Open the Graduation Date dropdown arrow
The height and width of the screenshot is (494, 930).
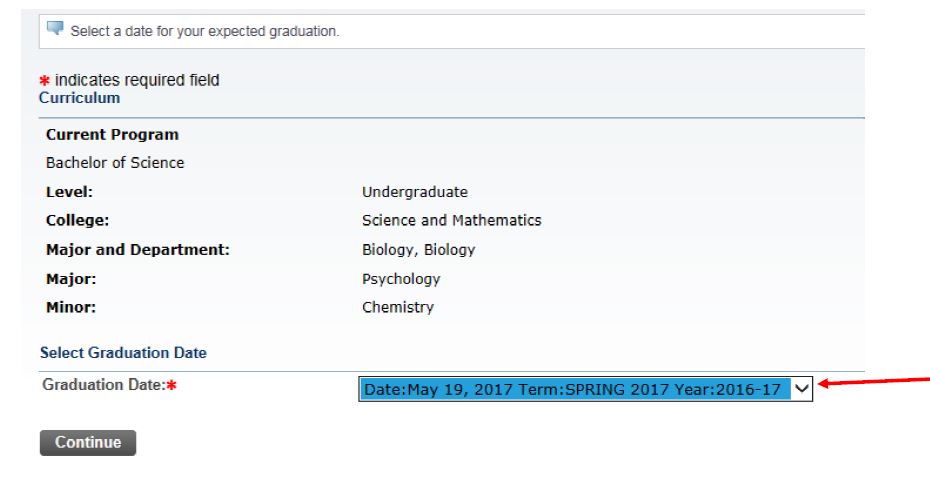click(x=802, y=389)
